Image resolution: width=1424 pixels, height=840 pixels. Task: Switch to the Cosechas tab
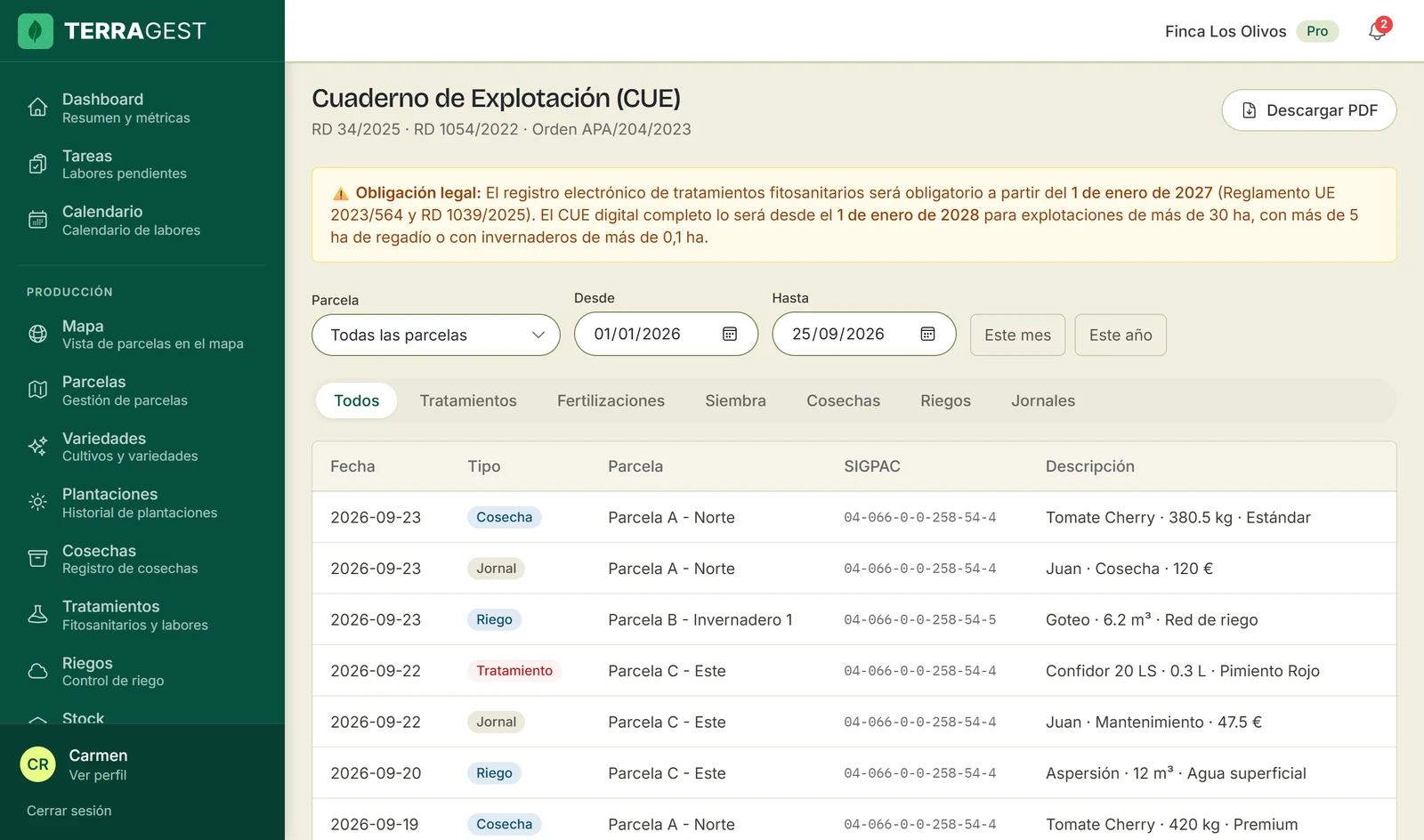coord(843,400)
